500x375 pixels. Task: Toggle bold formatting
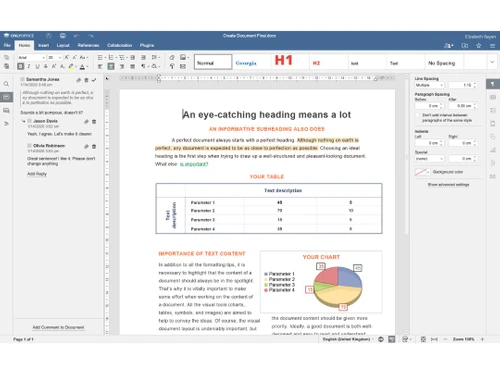point(21,66)
